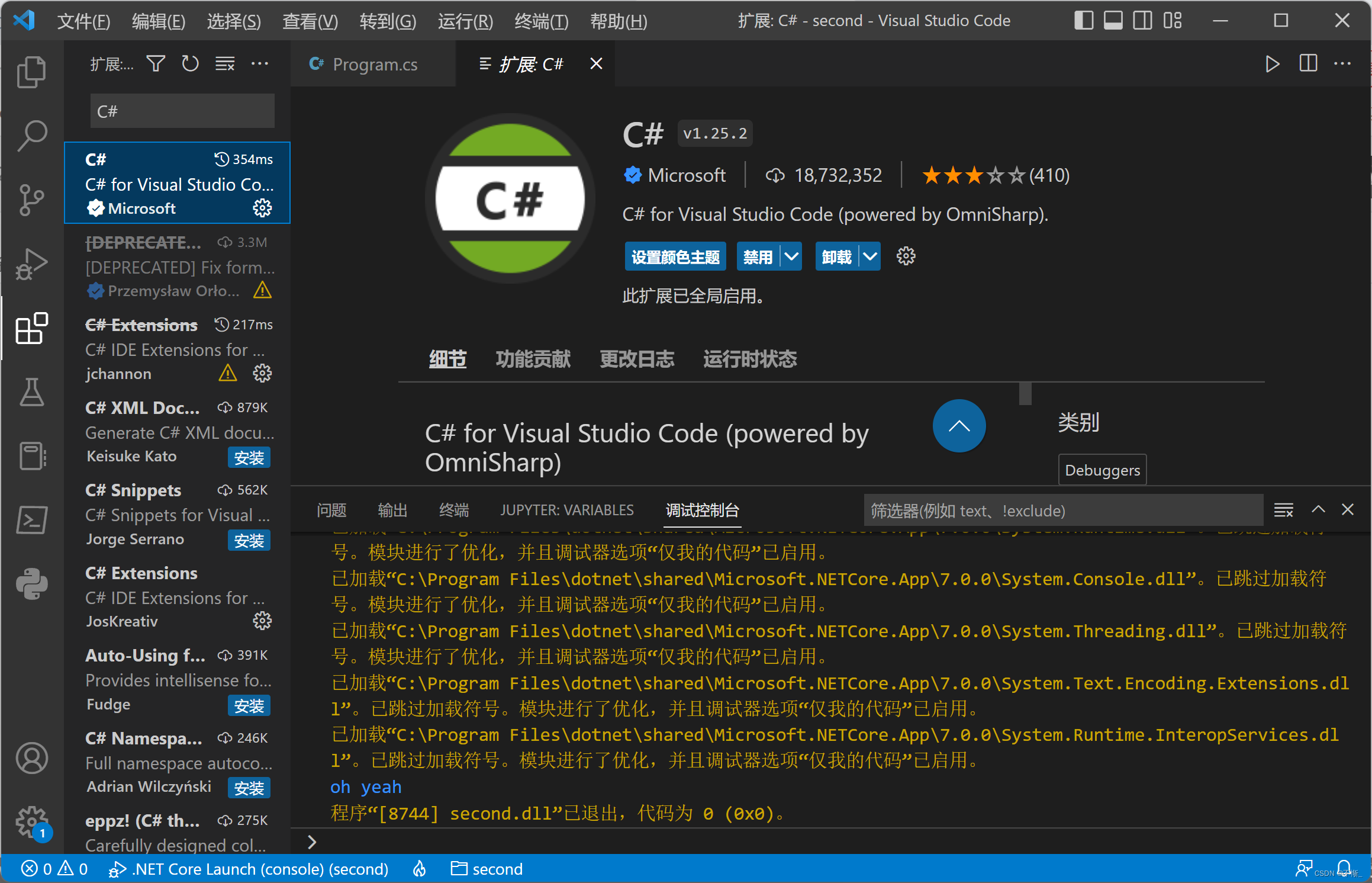Click the extension details scrollbar thumb
Screen dimensions: 1372x883
tap(1025, 393)
